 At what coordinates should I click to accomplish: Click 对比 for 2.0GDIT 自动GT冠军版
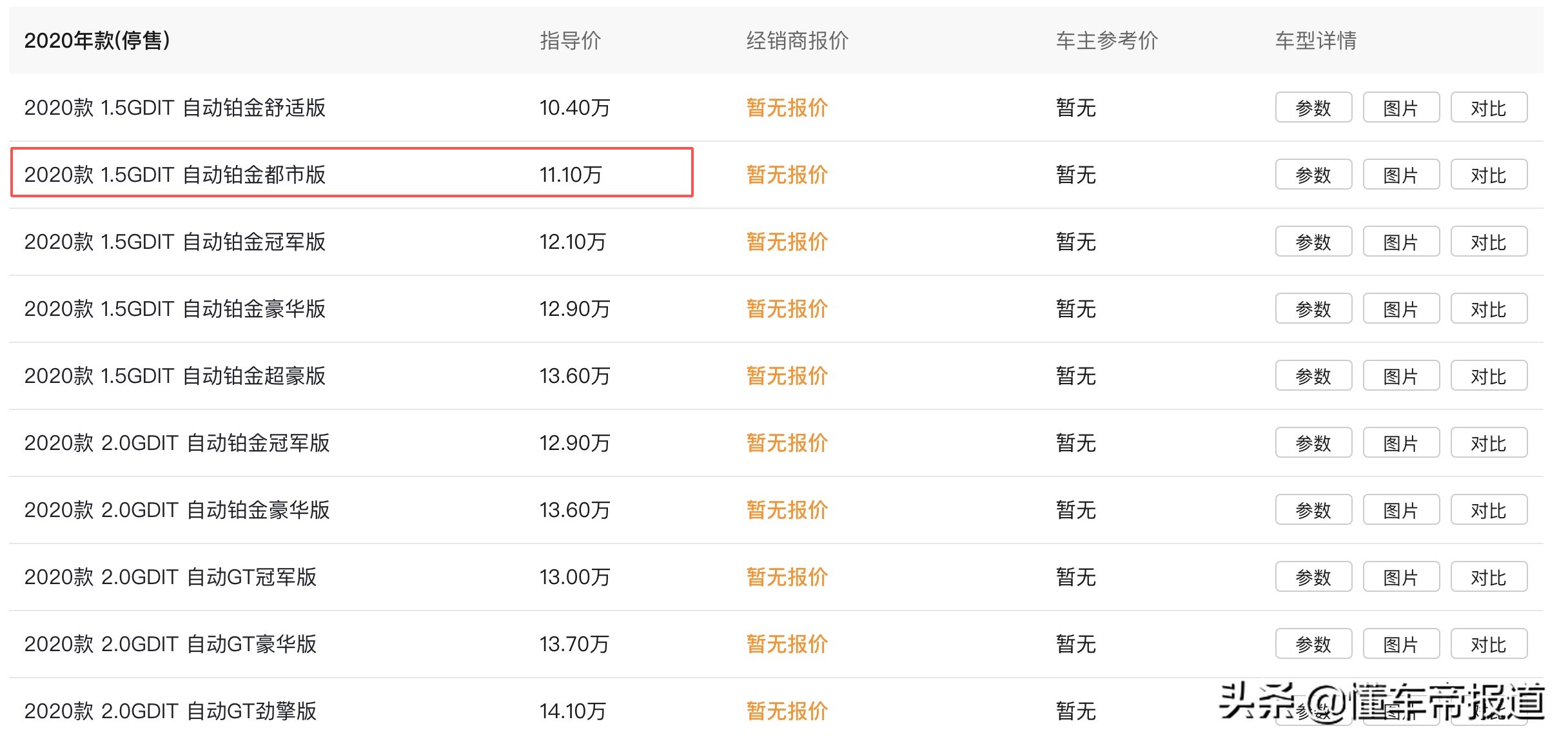tap(1488, 577)
